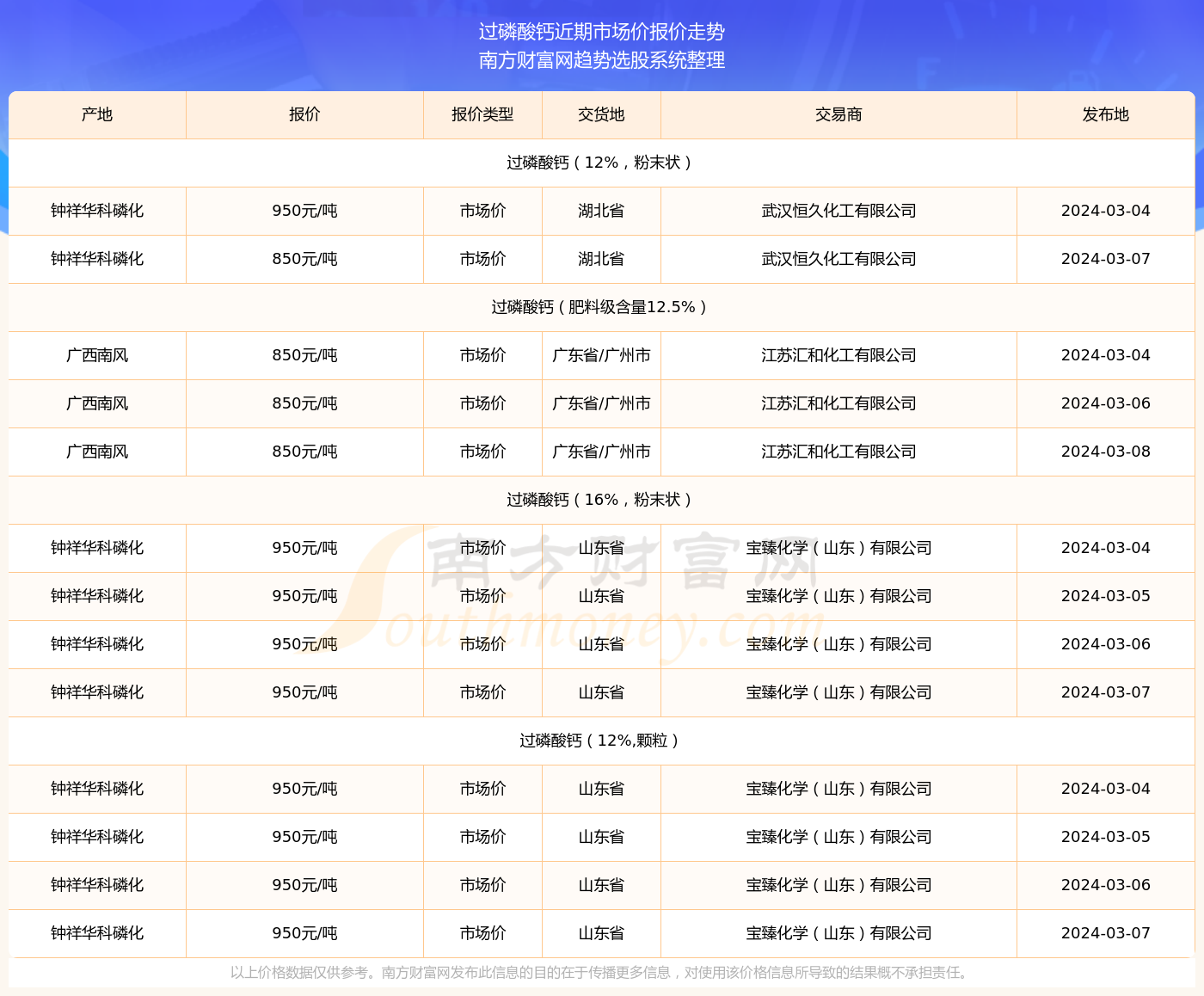
Task: Select 2024-03-06 date in the 16% 粉末状 section
Action: [x=1106, y=644]
